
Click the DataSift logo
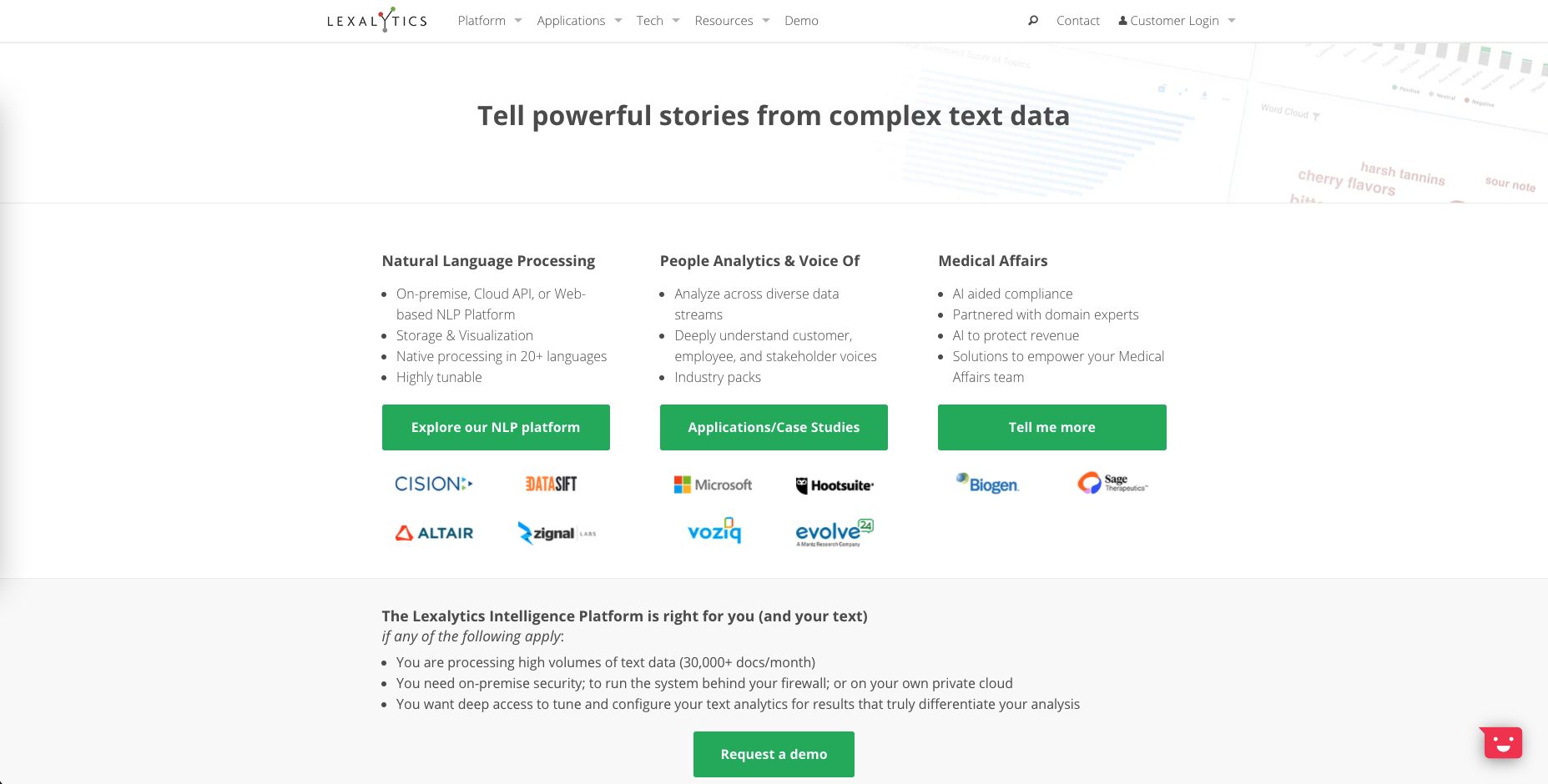551,484
